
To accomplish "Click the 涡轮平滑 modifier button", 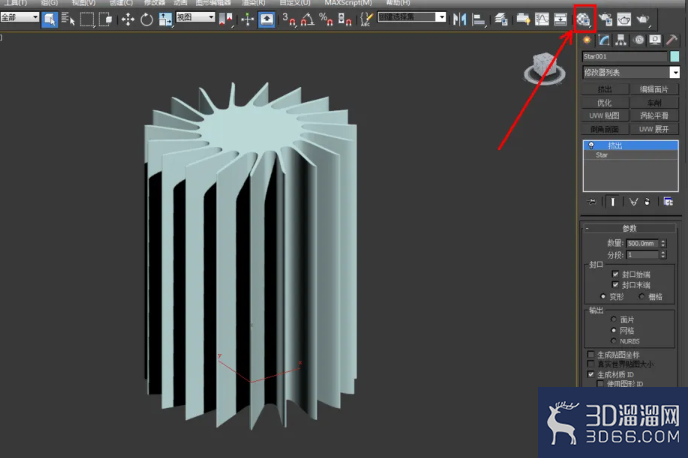I will pyautogui.click(x=654, y=116).
